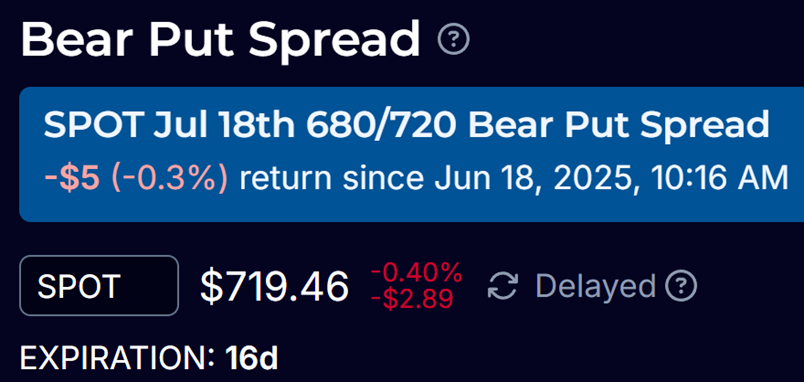Image resolution: width=804 pixels, height=382 pixels.
Task: Select the Bear Put Spread page heading
Action: click(220, 39)
